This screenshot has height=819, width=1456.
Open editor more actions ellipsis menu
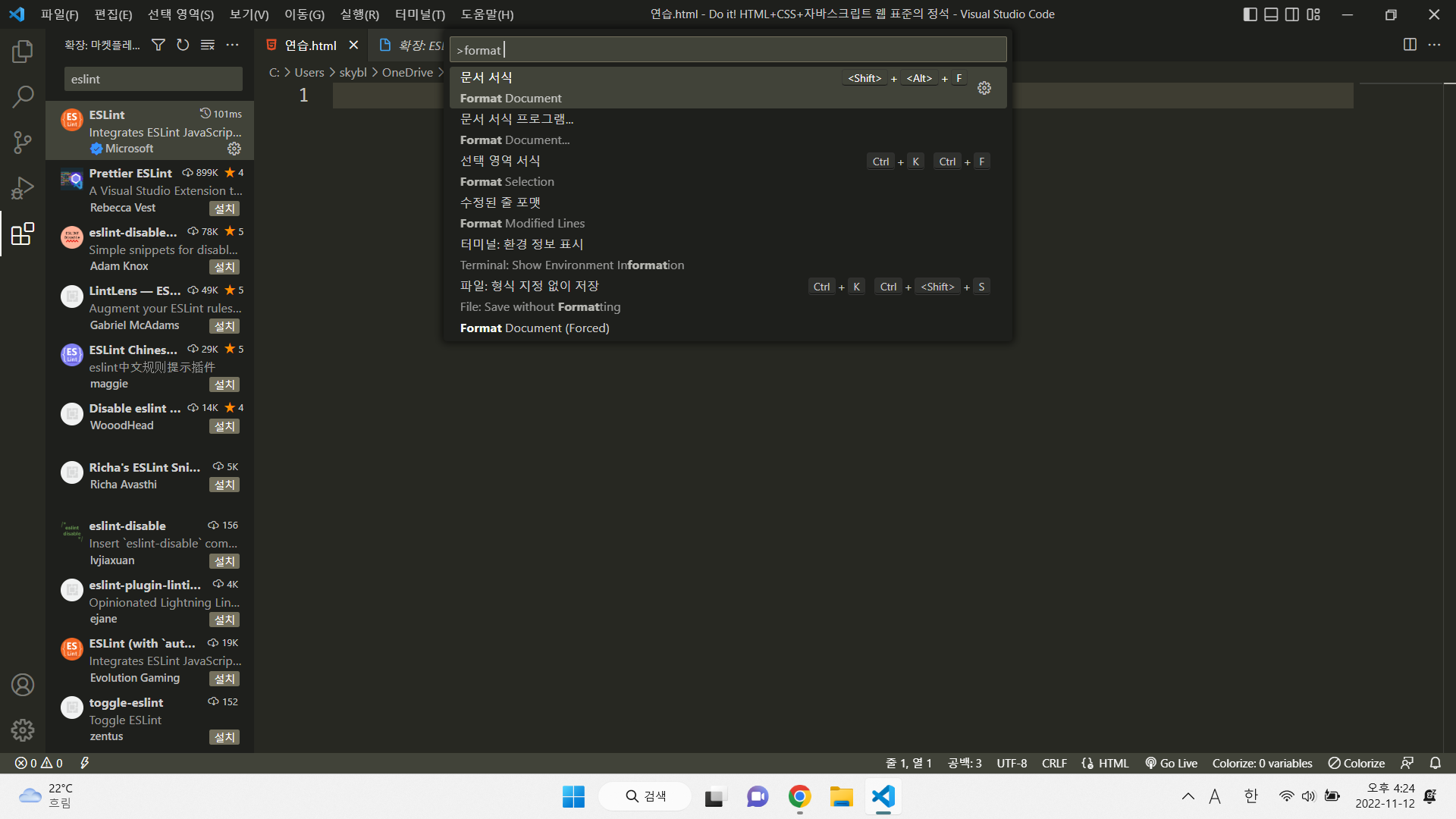click(1434, 45)
